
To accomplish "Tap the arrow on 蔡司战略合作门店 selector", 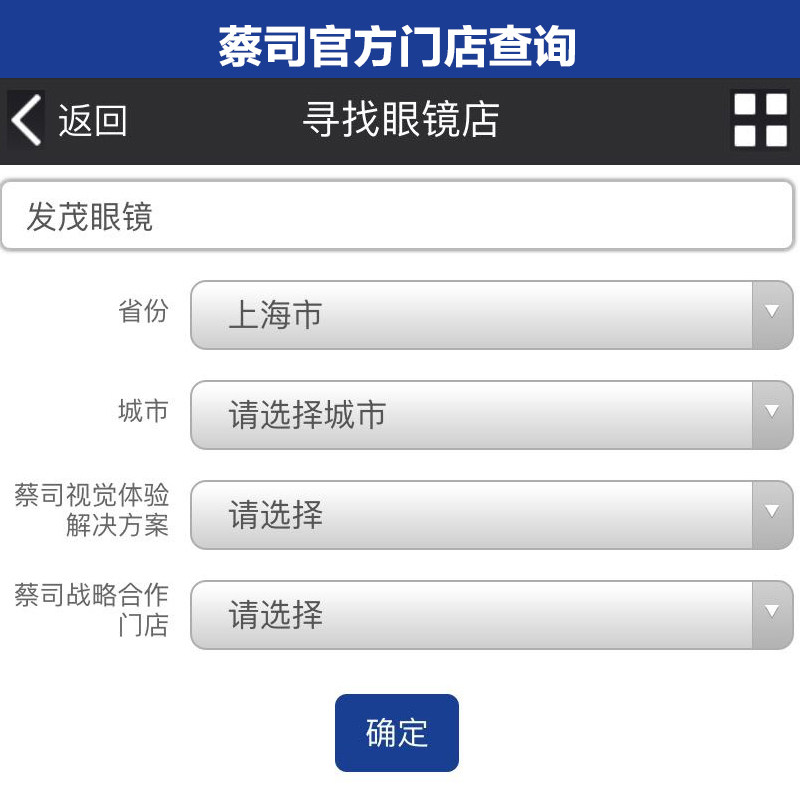I will tap(771, 615).
